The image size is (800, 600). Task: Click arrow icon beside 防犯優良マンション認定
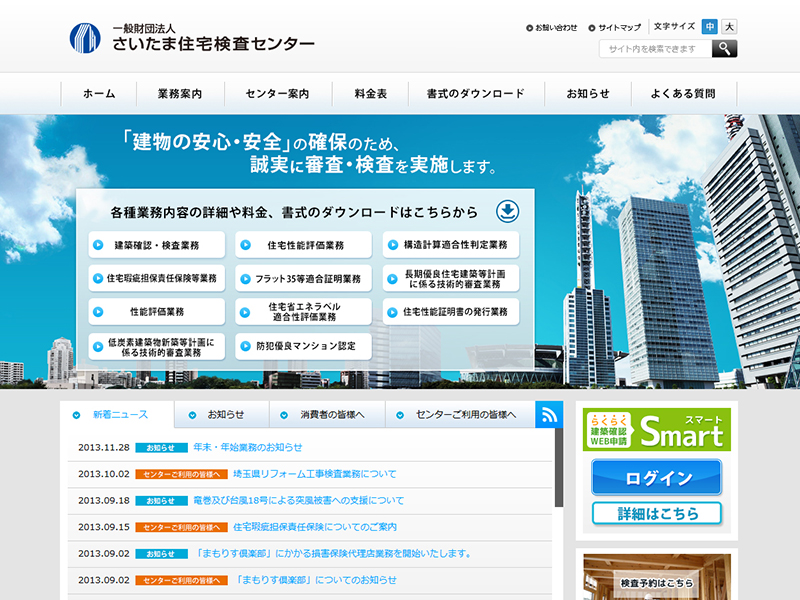245,347
